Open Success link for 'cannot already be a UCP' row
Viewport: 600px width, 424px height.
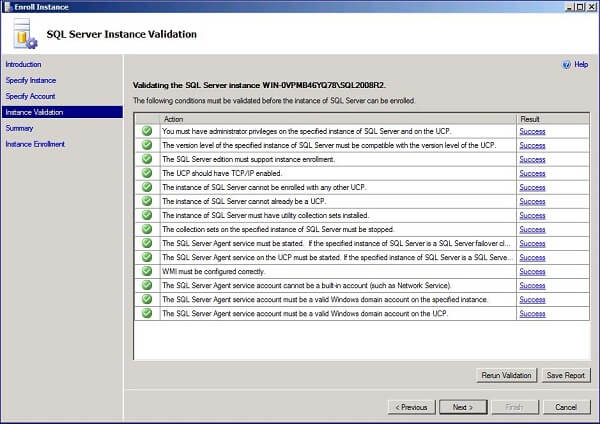[x=532, y=202]
